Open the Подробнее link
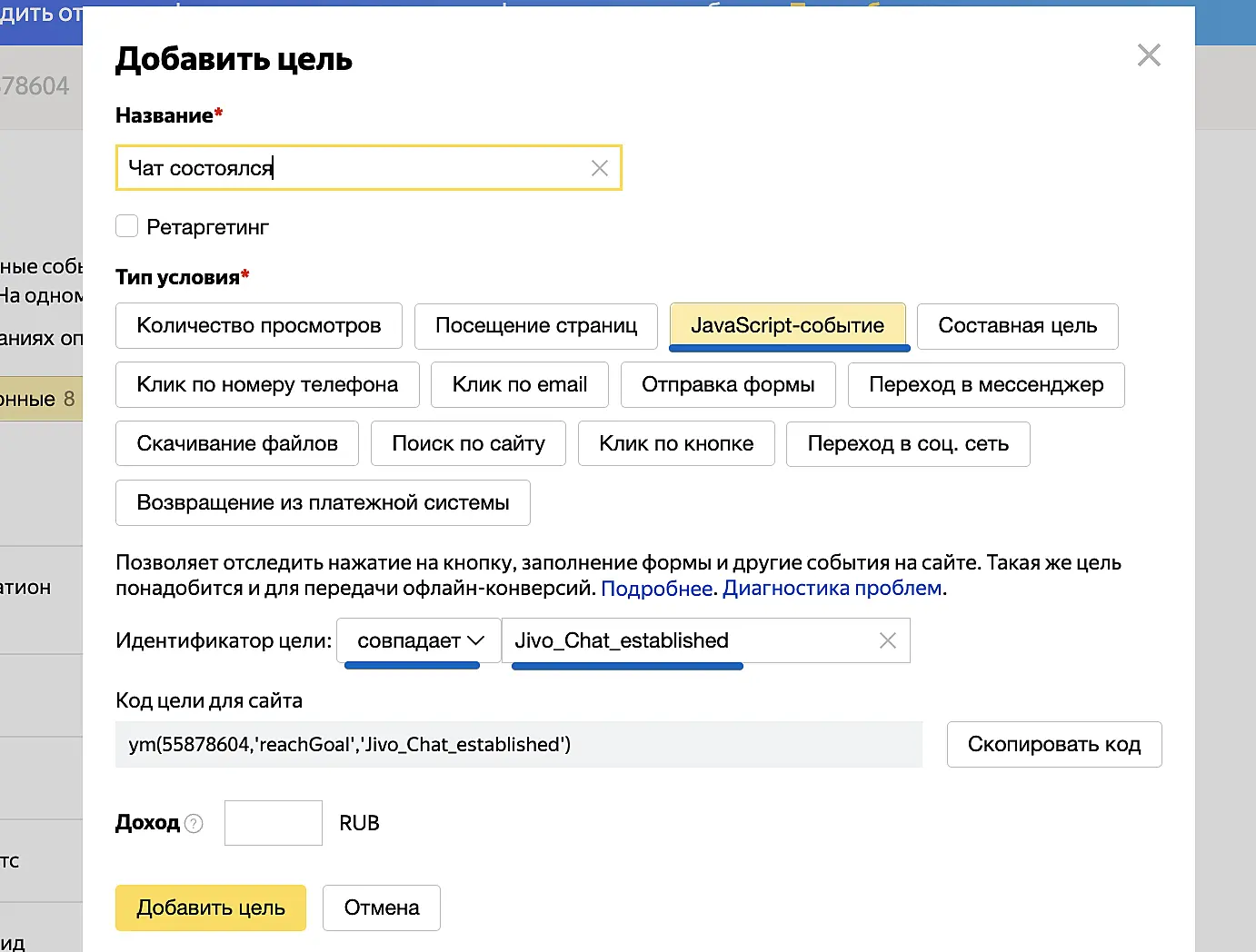 (x=656, y=589)
